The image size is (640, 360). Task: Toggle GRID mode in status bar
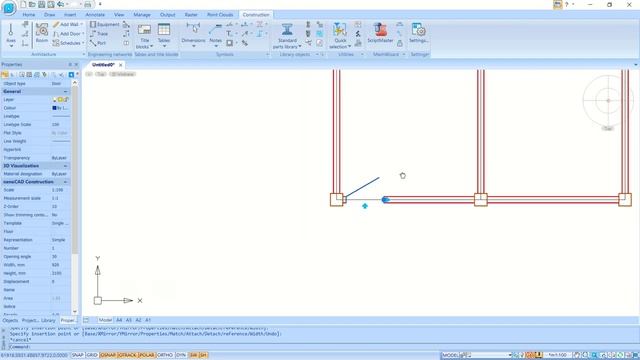92,356
